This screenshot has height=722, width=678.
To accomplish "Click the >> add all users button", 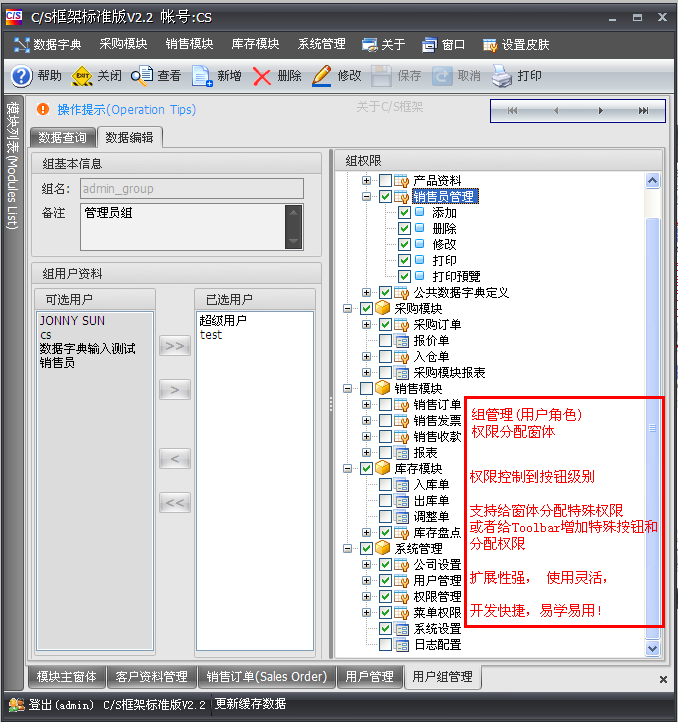I will click(175, 346).
